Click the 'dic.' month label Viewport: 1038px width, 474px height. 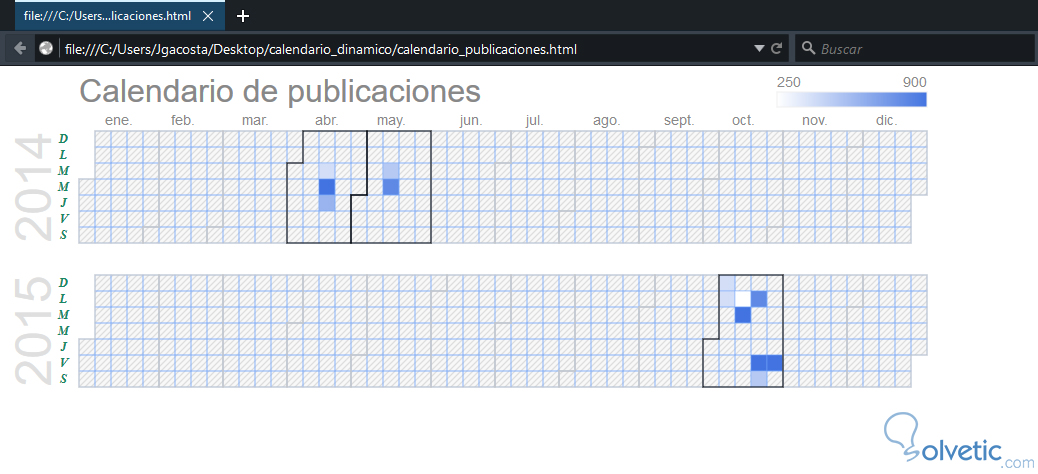click(x=886, y=120)
